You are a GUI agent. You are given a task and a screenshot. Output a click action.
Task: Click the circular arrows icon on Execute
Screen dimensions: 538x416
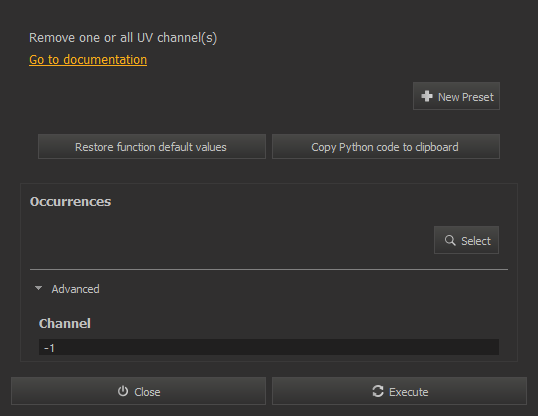point(378,391)
